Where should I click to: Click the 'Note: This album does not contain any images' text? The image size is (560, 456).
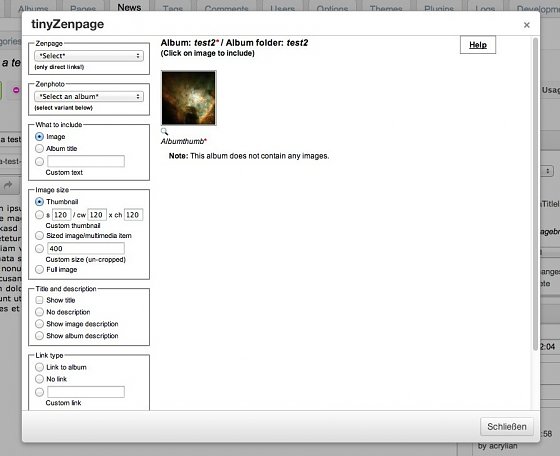pyautogui.click(x=249, y=156)
